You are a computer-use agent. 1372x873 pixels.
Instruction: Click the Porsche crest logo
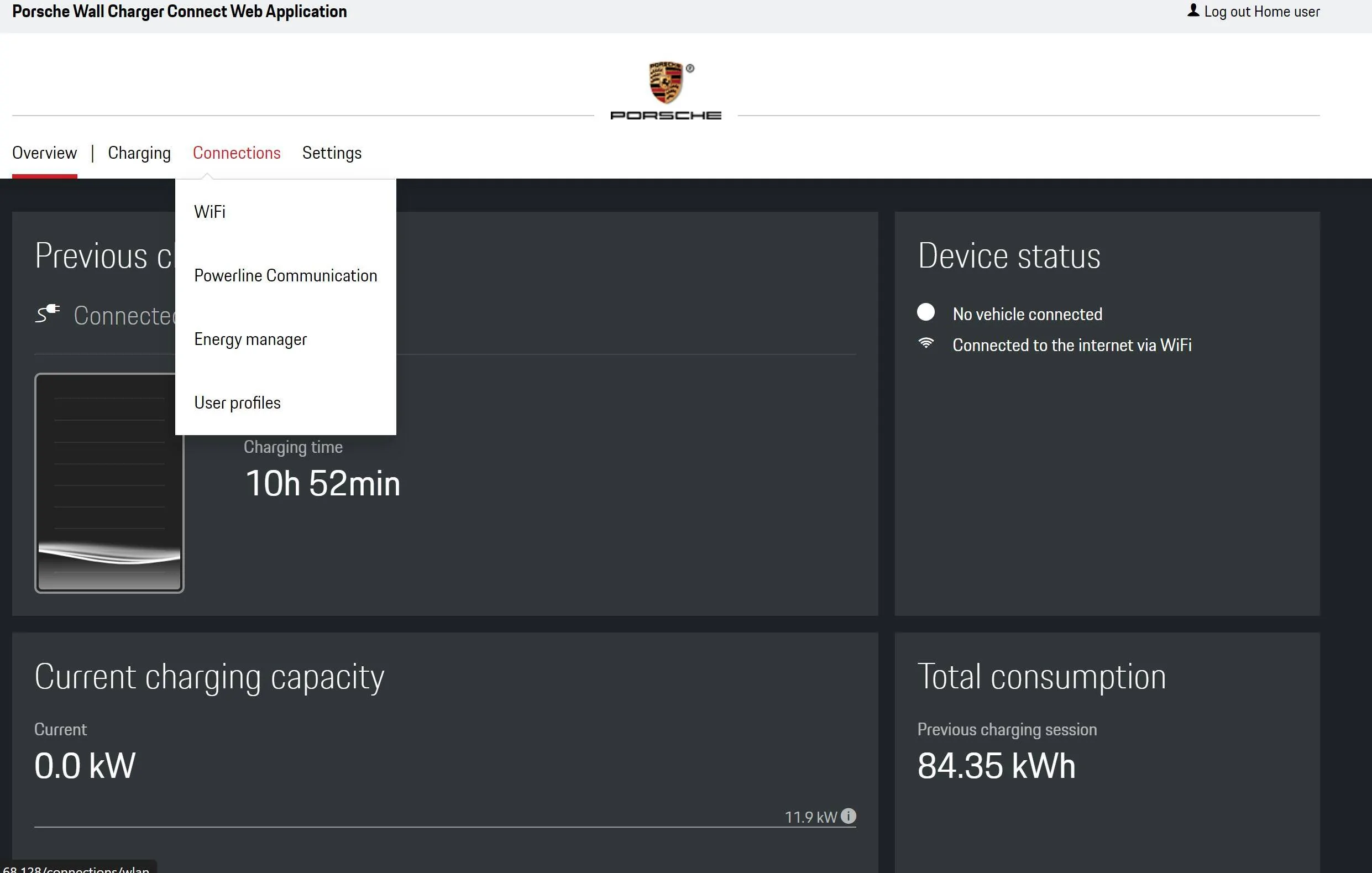666,82
